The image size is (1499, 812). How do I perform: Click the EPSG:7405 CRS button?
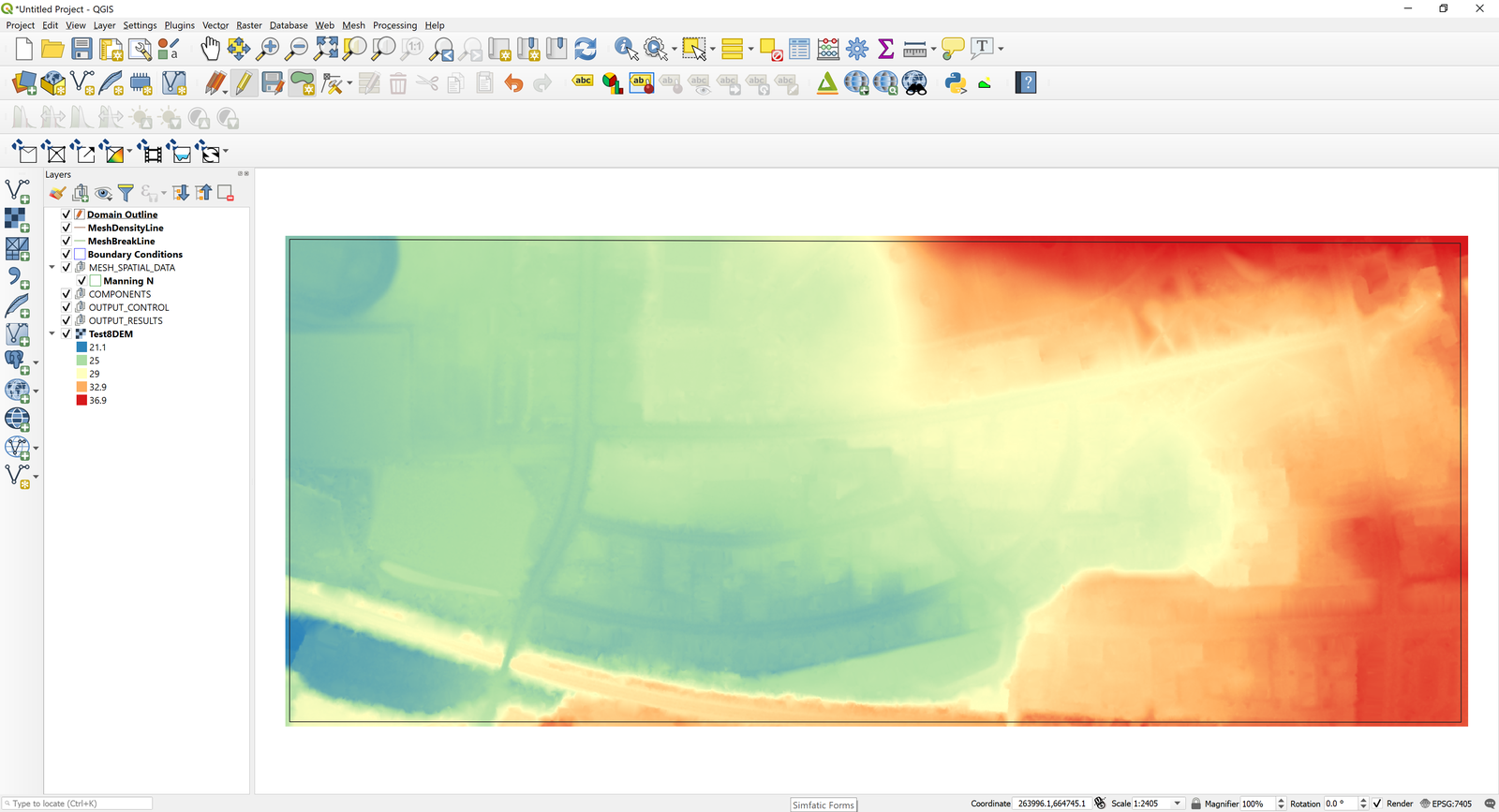[x=1446, y=804]
